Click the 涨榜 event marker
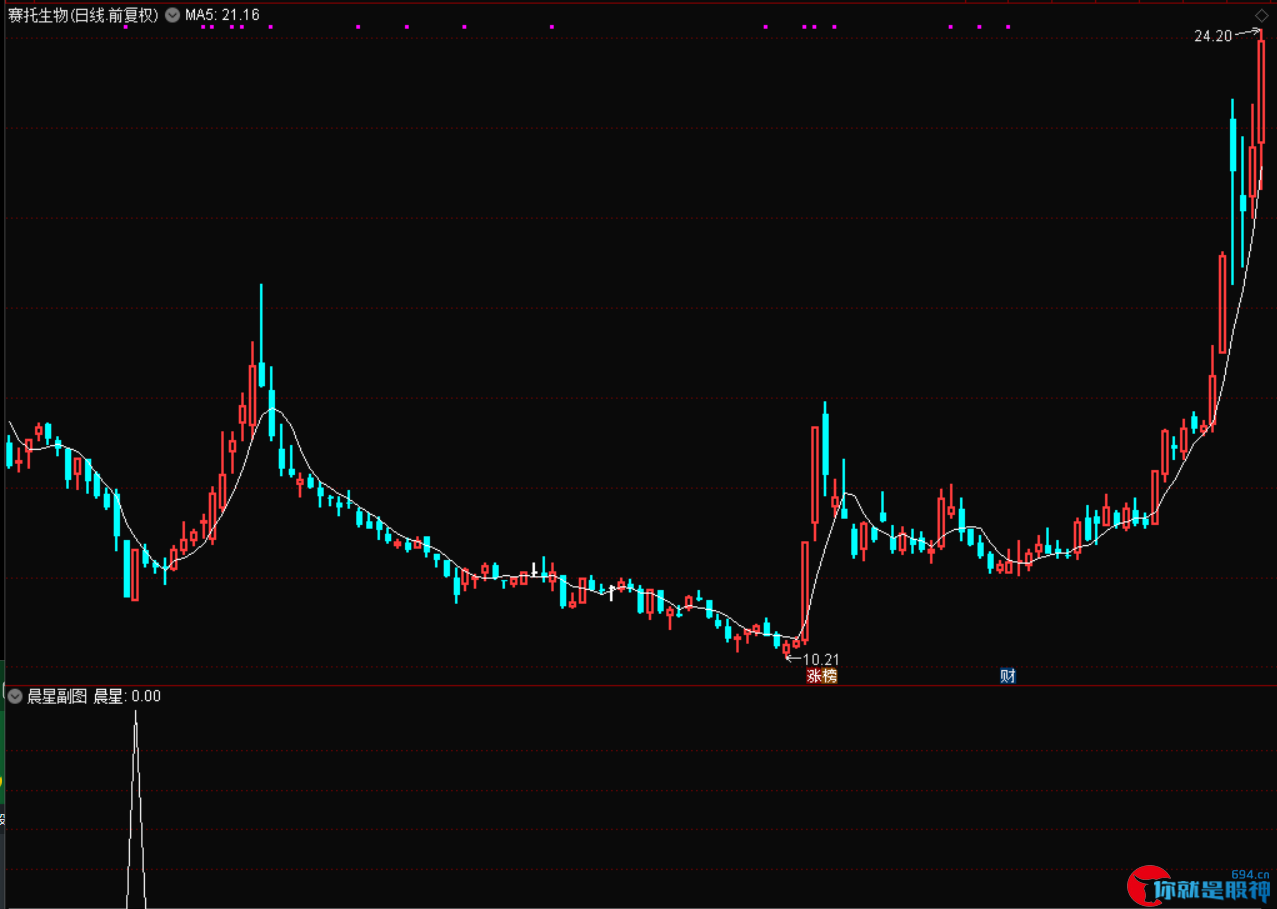The width and height of the screenshot is (1277, 909). pyautogui.click(x=821, y=676)
